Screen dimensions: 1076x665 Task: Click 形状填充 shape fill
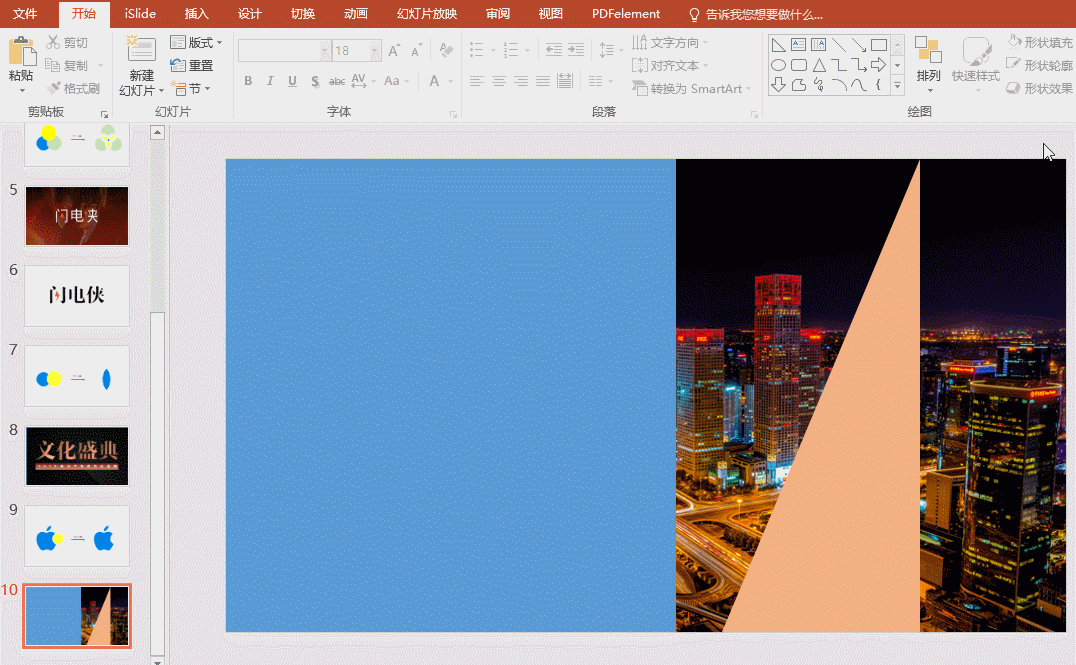(x=1040, y=42)
